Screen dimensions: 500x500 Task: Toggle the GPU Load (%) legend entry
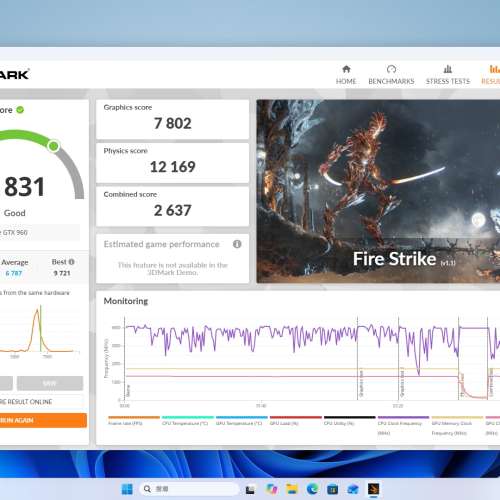296,421
